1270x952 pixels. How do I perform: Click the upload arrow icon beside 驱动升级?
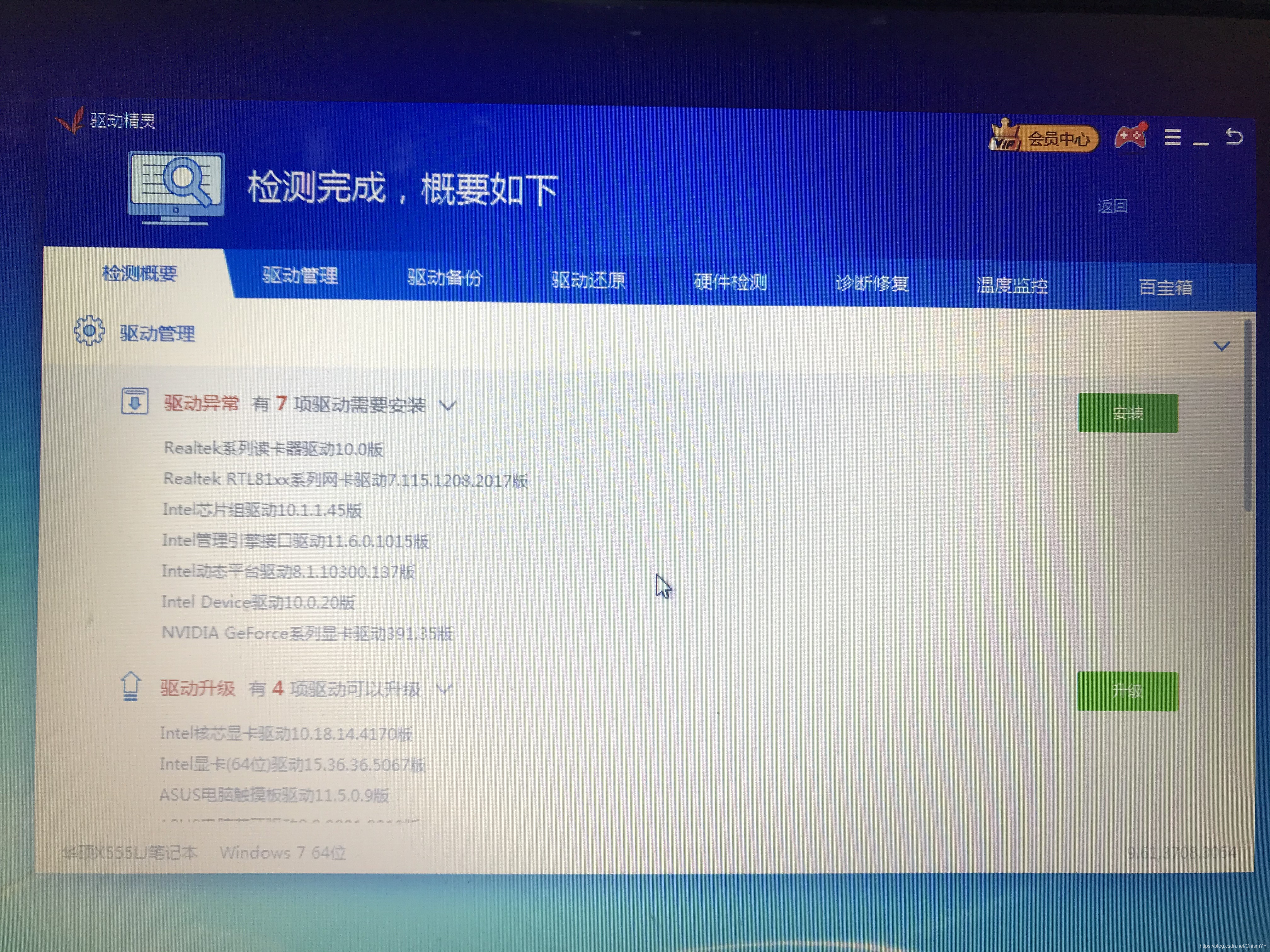131,686
